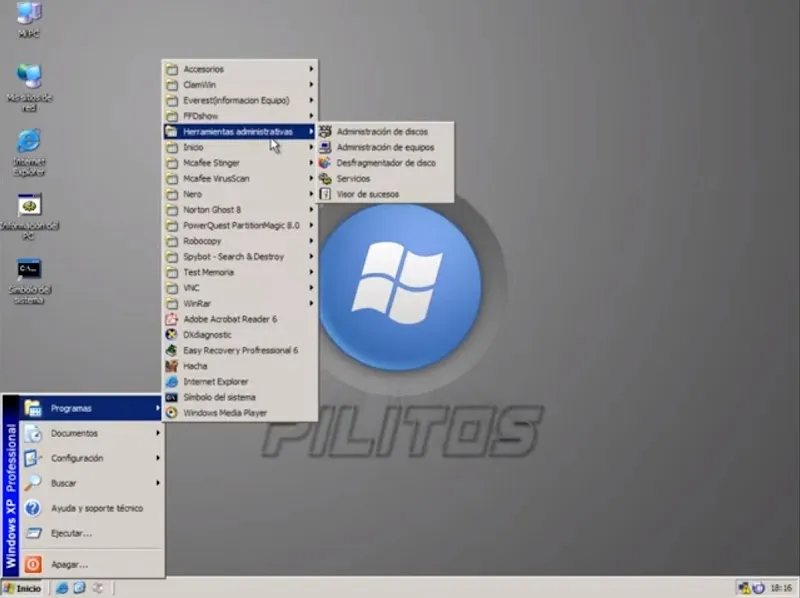This screenshot has height=598, width=800.
Task: Open the VNC menu entry
Action: 240,288
